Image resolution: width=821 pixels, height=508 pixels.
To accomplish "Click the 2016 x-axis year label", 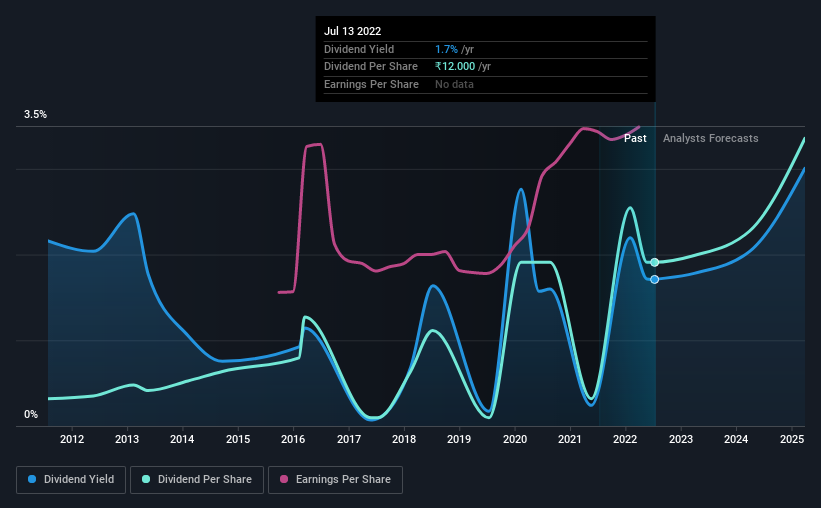I will click(293, 439).
